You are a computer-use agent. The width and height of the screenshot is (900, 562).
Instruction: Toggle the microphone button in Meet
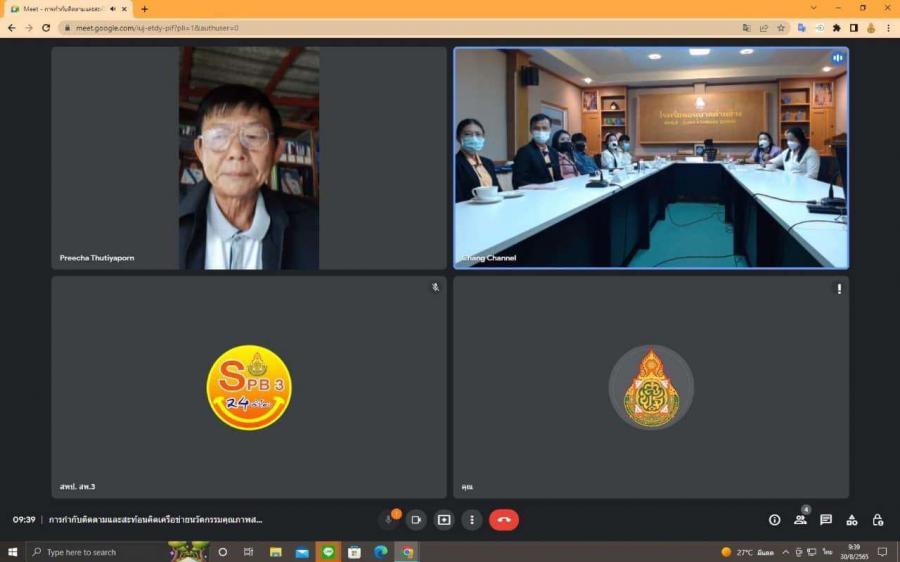tap(389, 520)
